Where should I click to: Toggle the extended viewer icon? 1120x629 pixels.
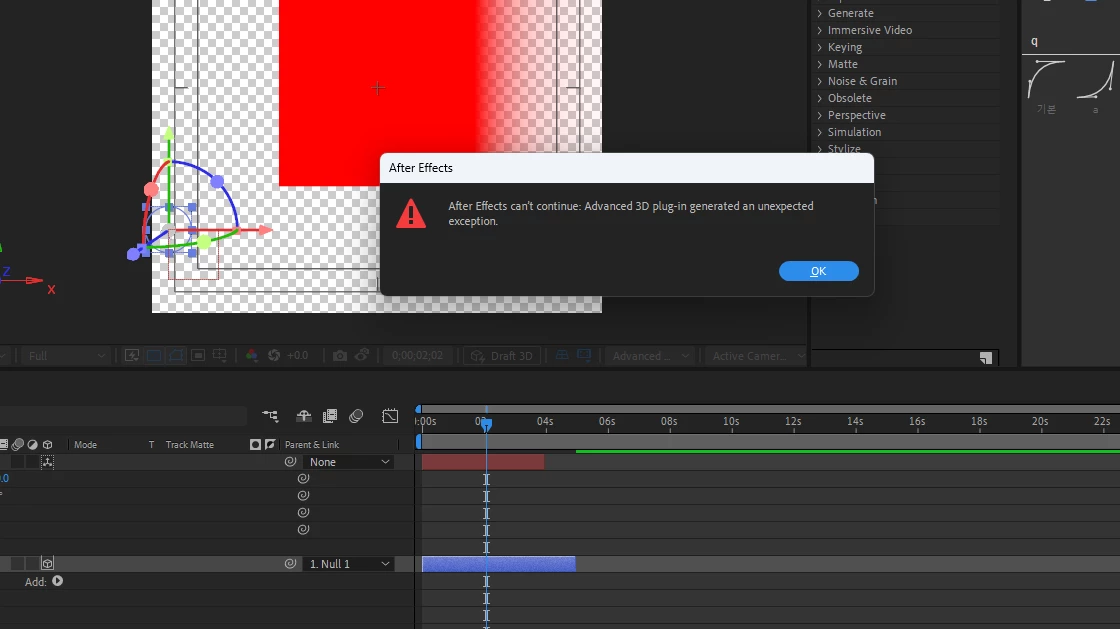click(584, 356)
